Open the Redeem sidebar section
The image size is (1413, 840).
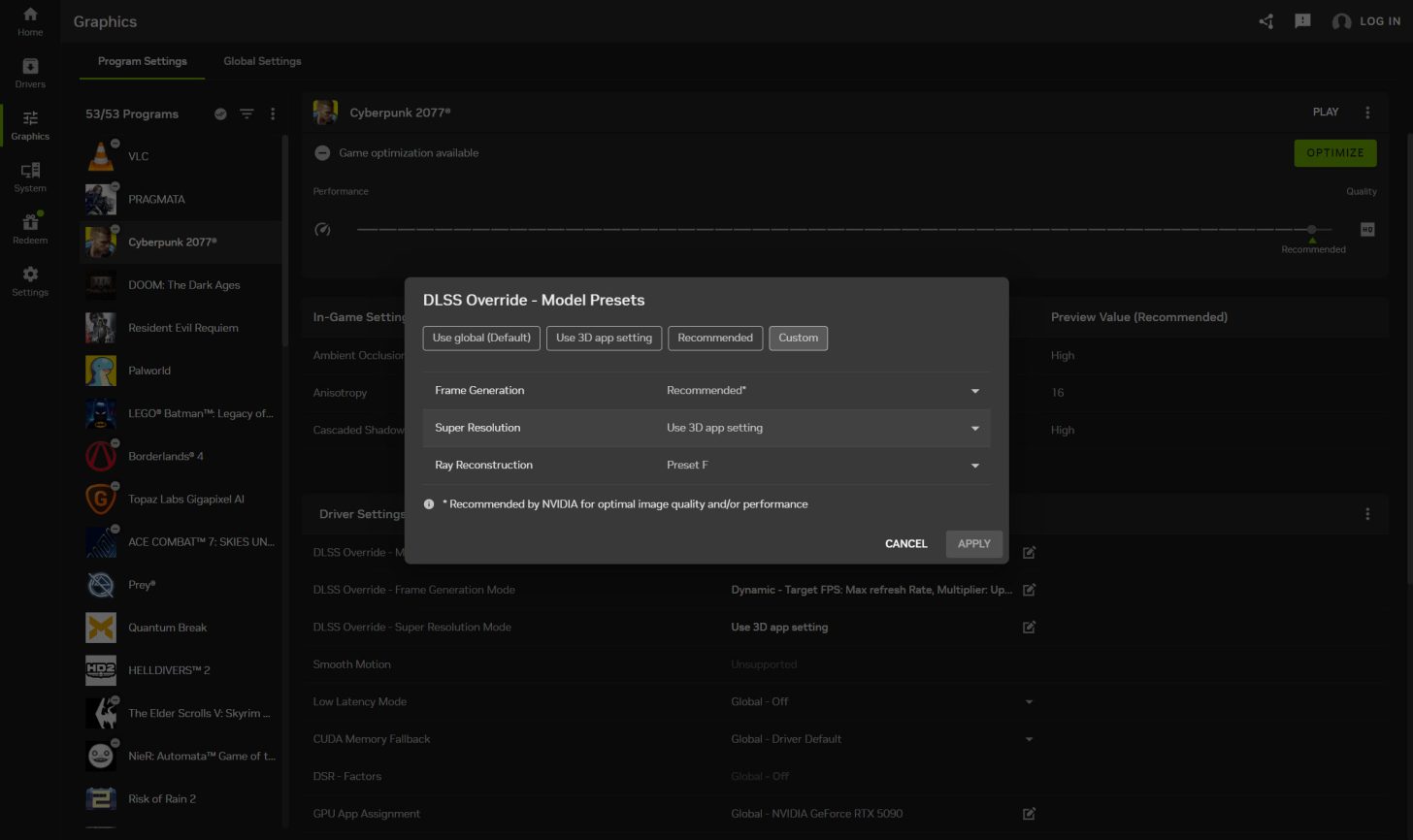[x=30, y=229]
